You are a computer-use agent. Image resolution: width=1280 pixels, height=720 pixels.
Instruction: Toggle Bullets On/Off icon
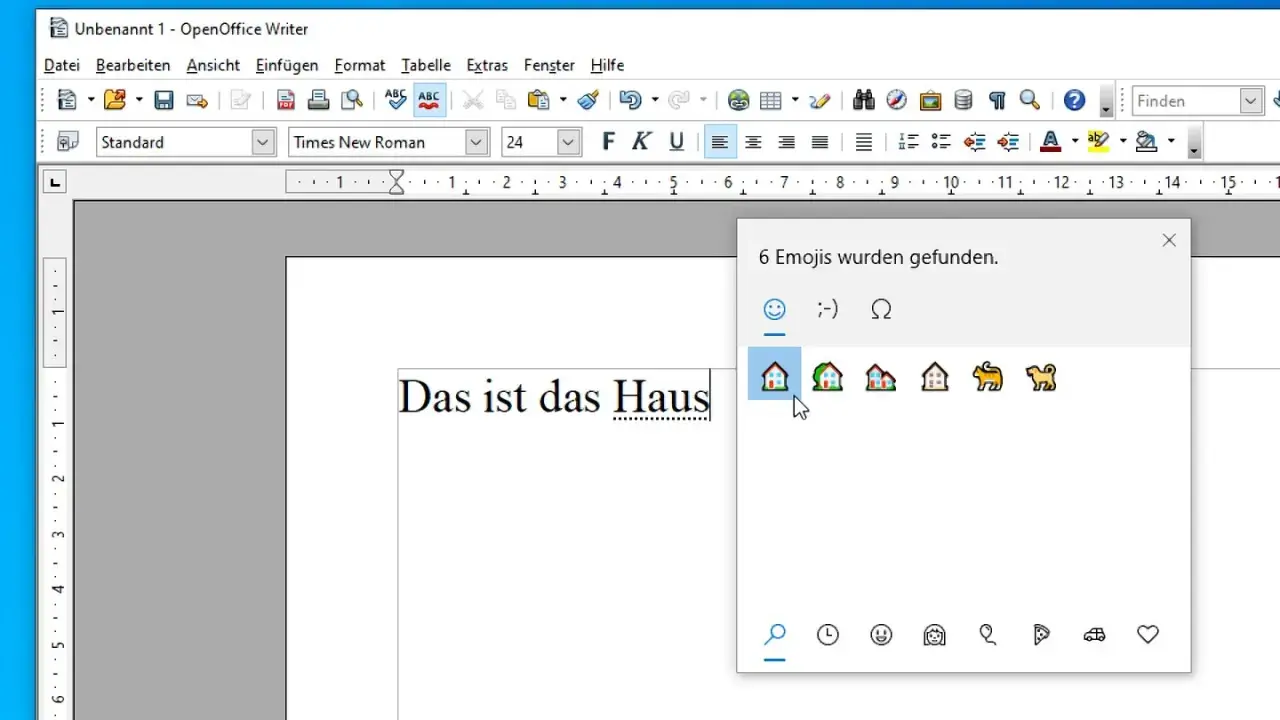(x=941, y=142)
